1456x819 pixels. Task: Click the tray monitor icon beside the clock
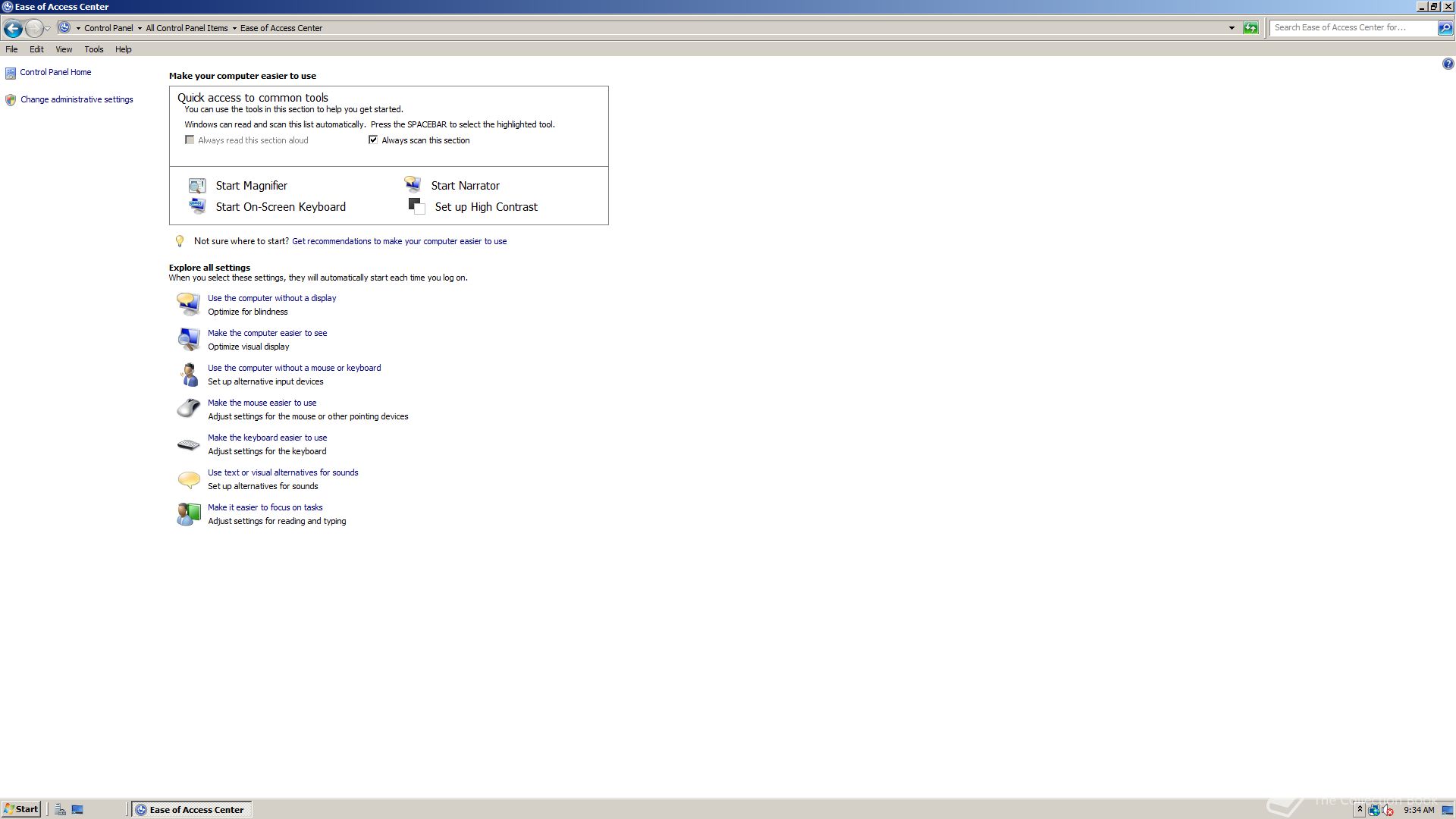pyautogui.click(x=1447, y=810)
